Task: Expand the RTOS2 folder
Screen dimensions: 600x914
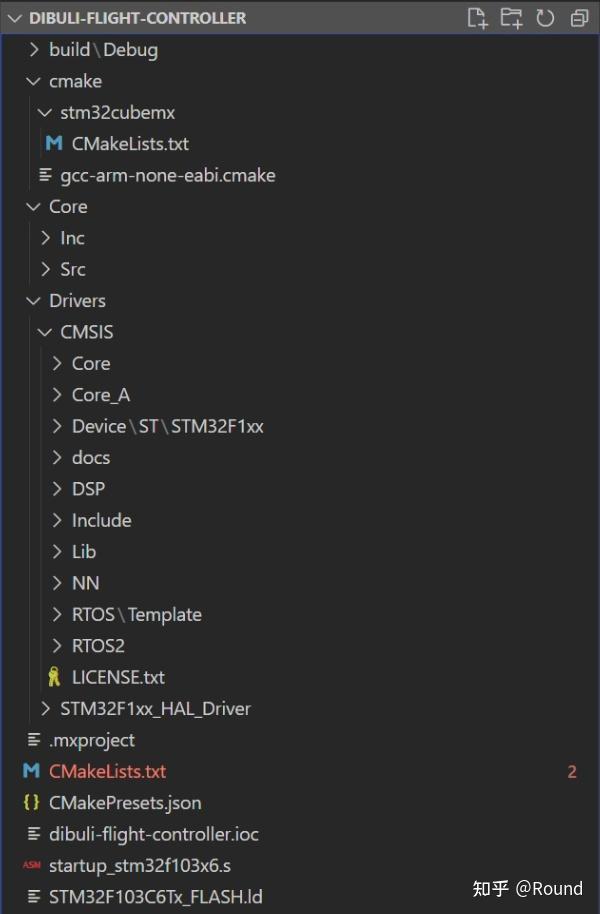Action: tap(57, 645)
